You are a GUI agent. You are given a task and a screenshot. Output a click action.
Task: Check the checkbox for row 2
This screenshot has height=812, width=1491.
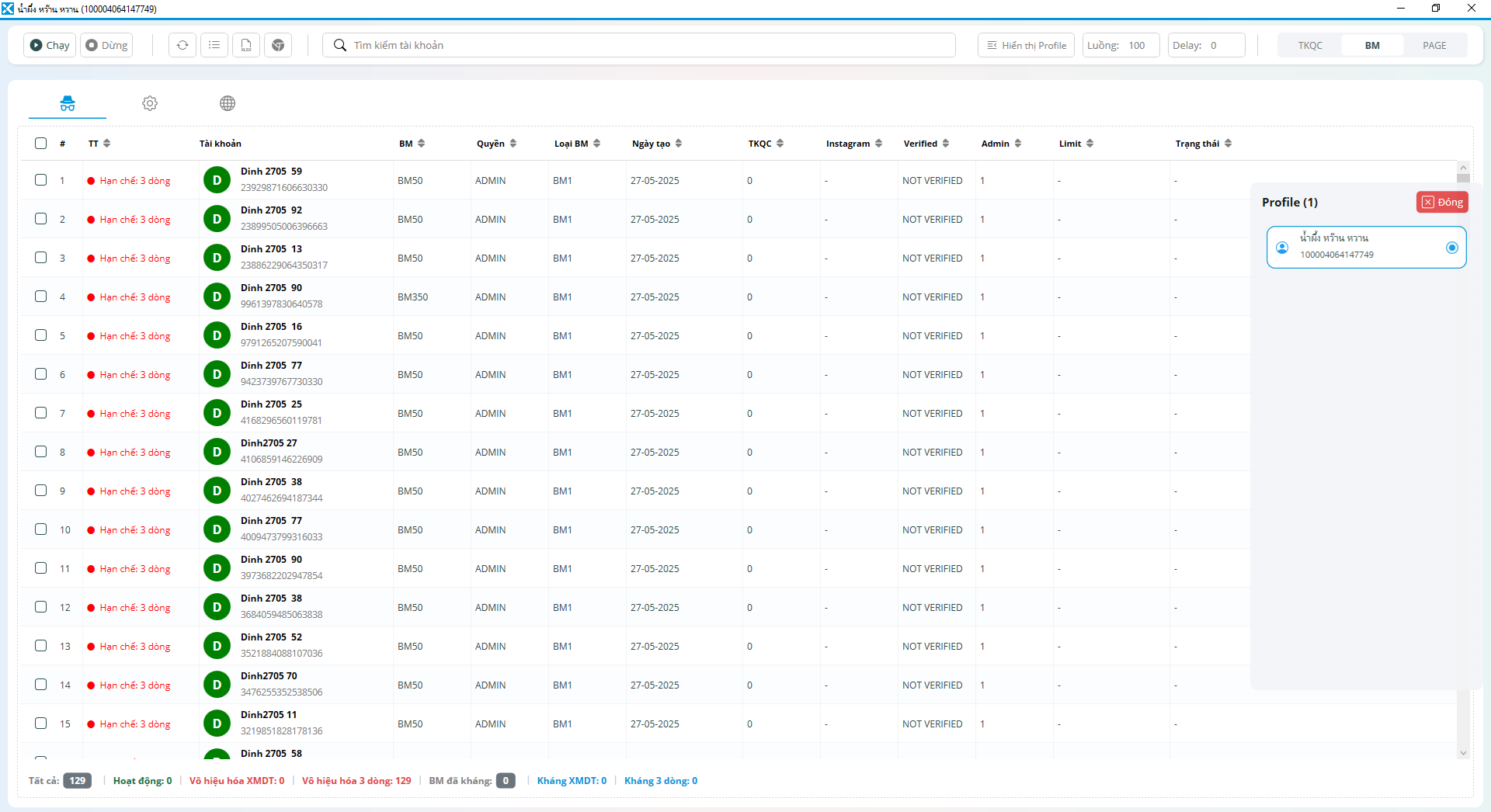click(40, 219)
